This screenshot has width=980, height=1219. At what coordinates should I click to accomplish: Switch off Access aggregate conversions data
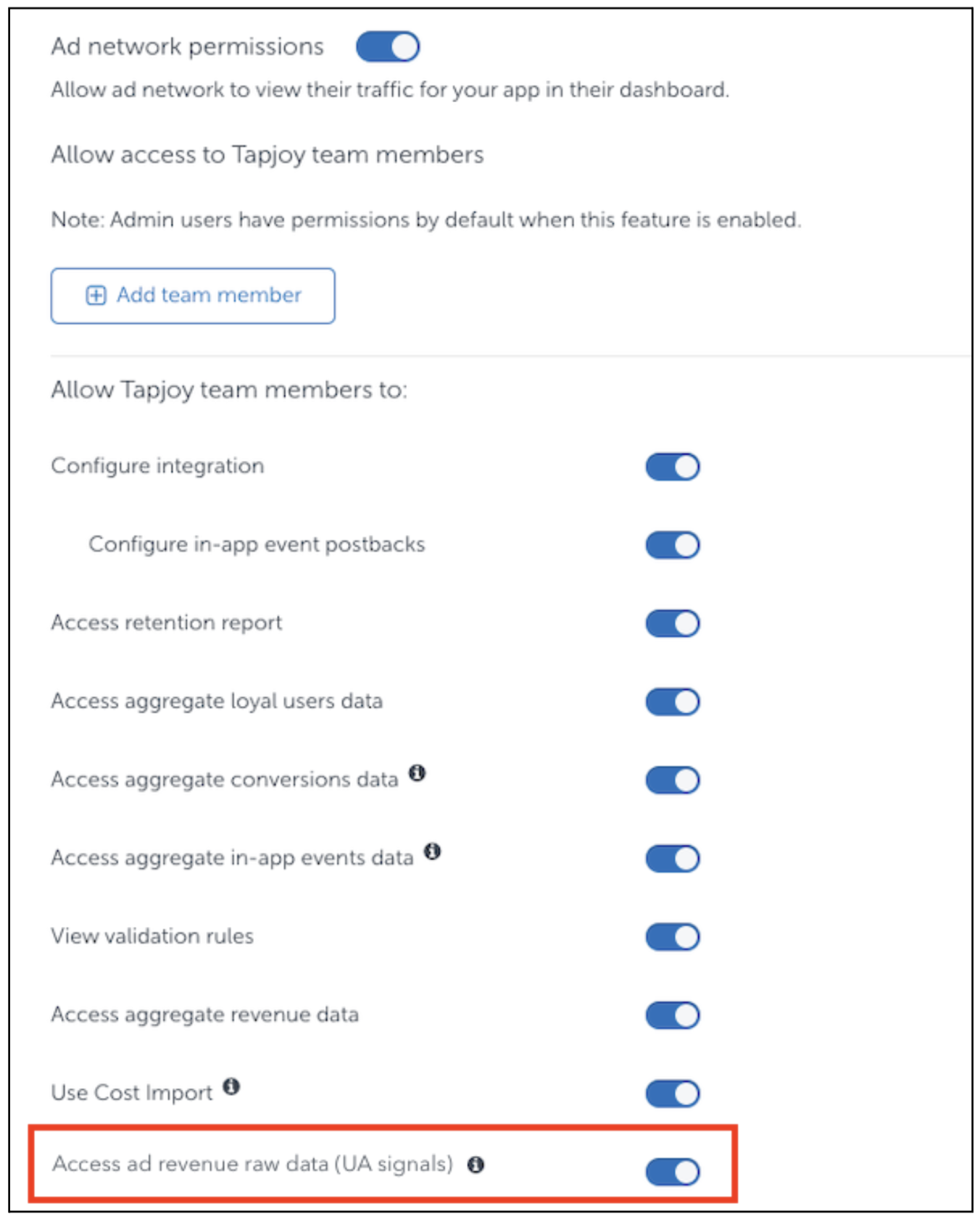673,780
